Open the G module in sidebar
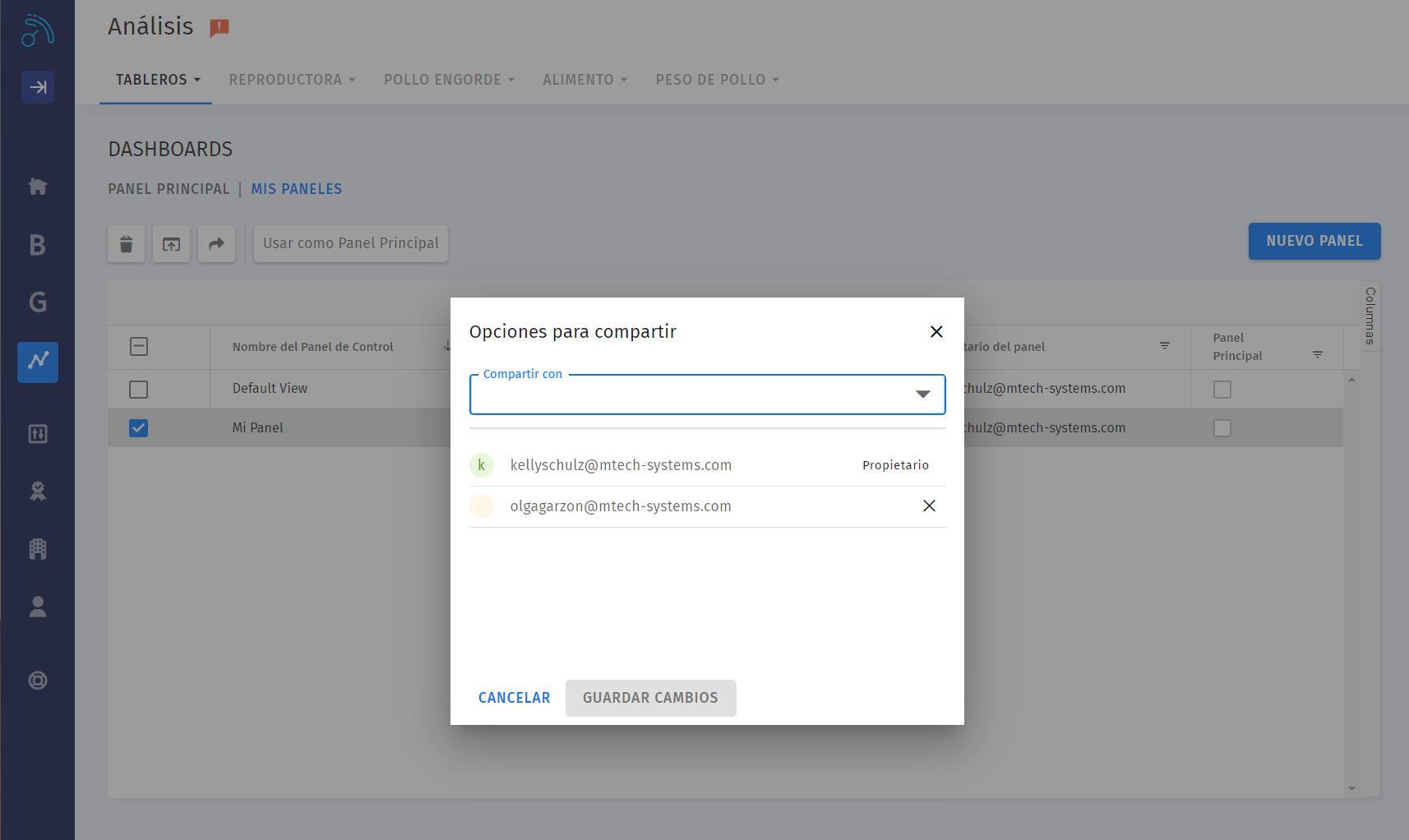Screen dimensions: 1409x840 coord(38,302)
